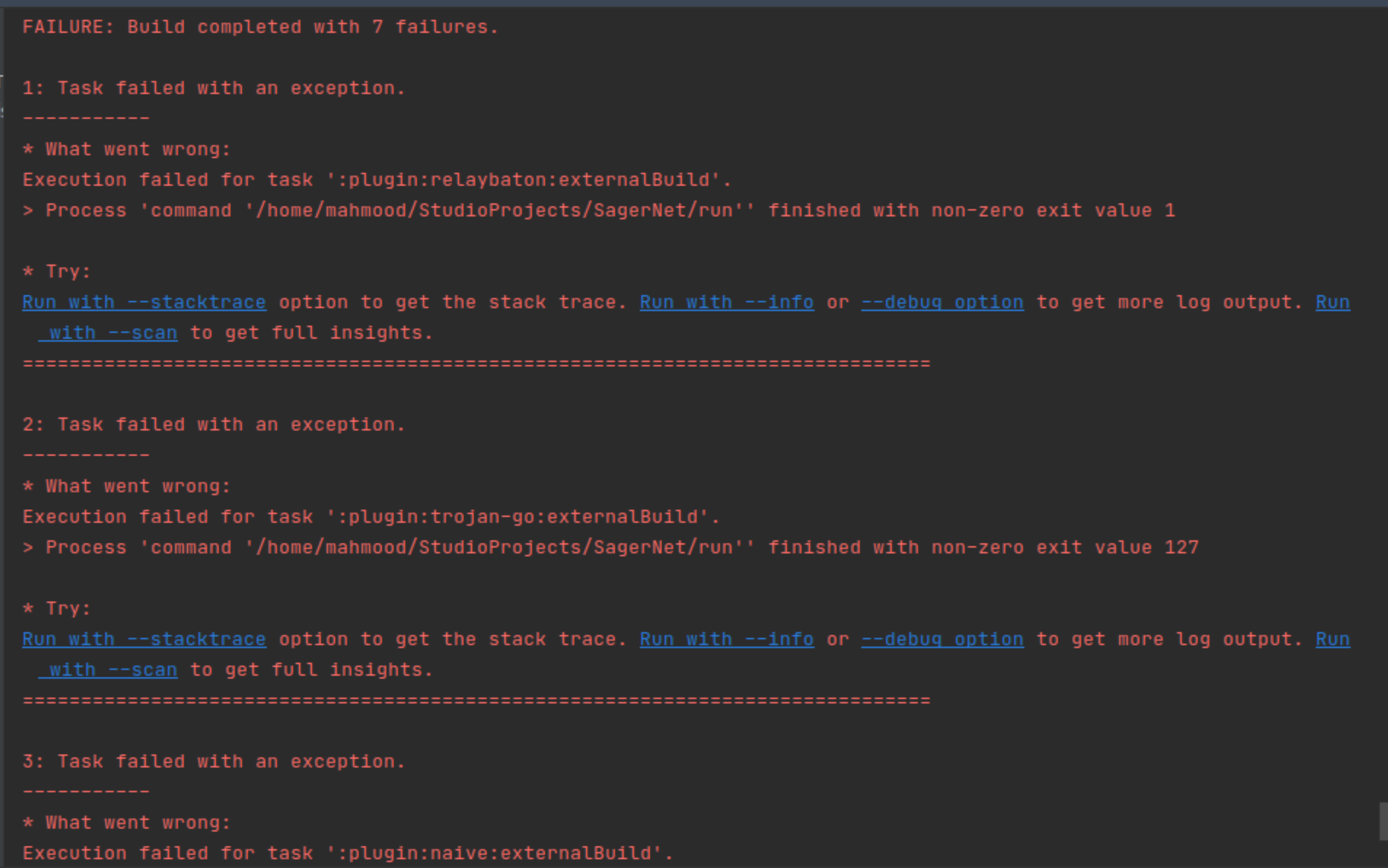Click '3: Task failed with an exception.' line
The image size is (1388, 868).
(x=214, y=761)
